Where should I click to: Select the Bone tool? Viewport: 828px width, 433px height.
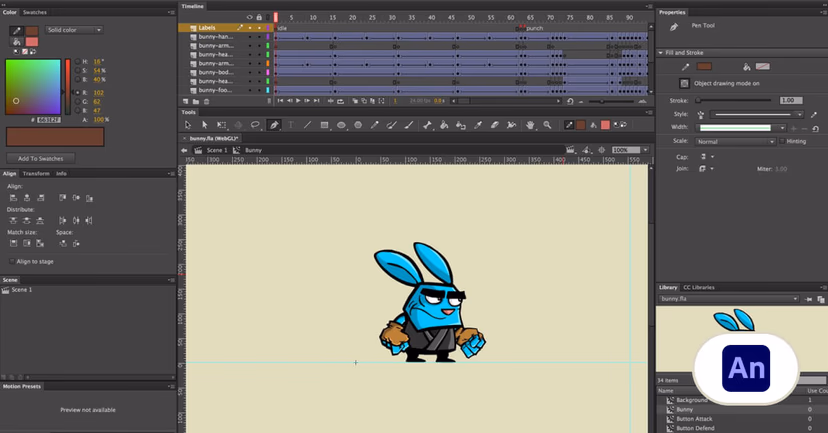[427, 125]
